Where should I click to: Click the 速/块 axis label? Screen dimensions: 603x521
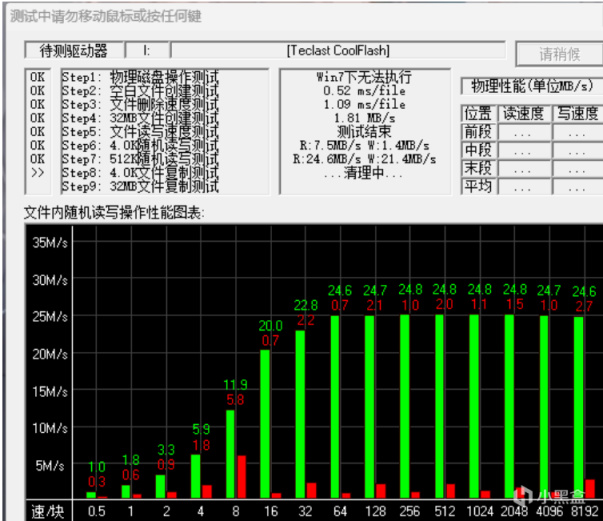pos(48,511)
